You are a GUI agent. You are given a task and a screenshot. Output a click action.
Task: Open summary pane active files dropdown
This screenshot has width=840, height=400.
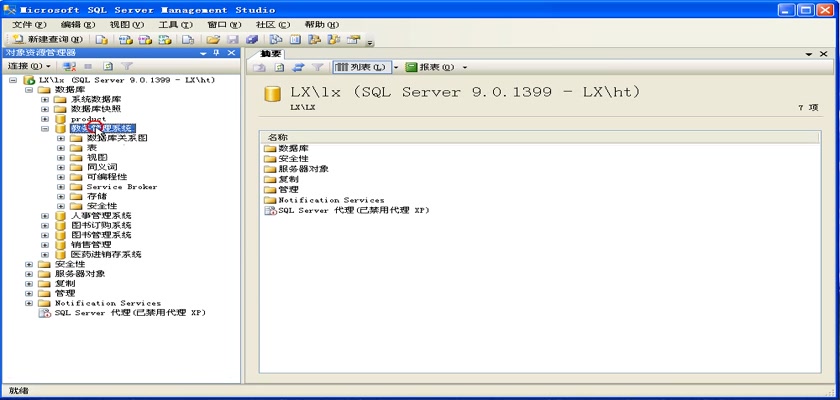pos(809,54)
